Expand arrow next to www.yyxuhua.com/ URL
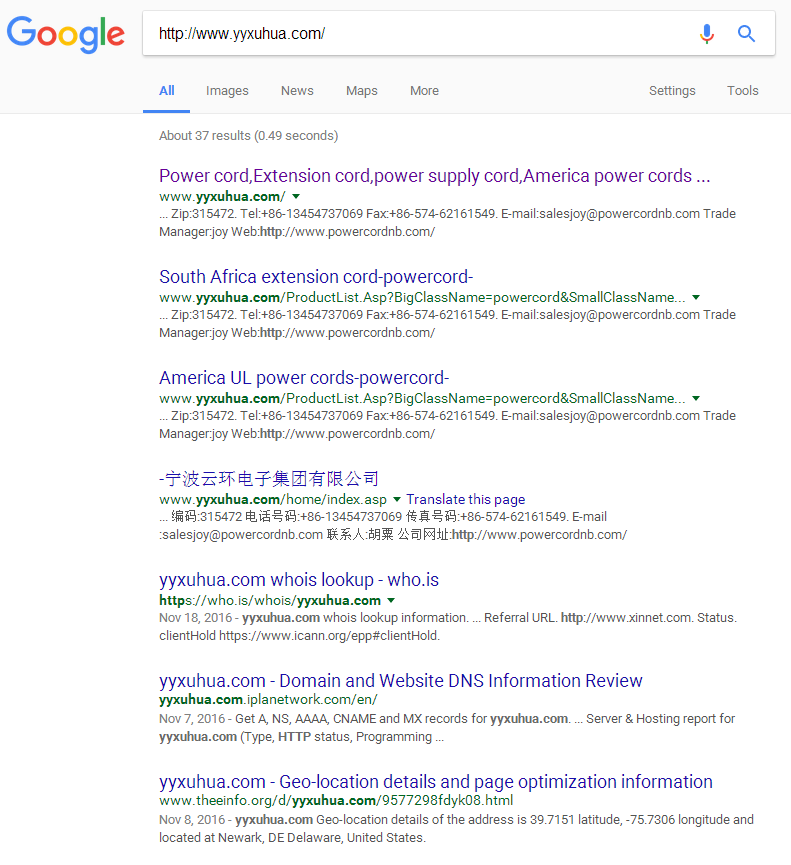Image resolution: width=791 pixels, height=865 pixels. (296, 196)
